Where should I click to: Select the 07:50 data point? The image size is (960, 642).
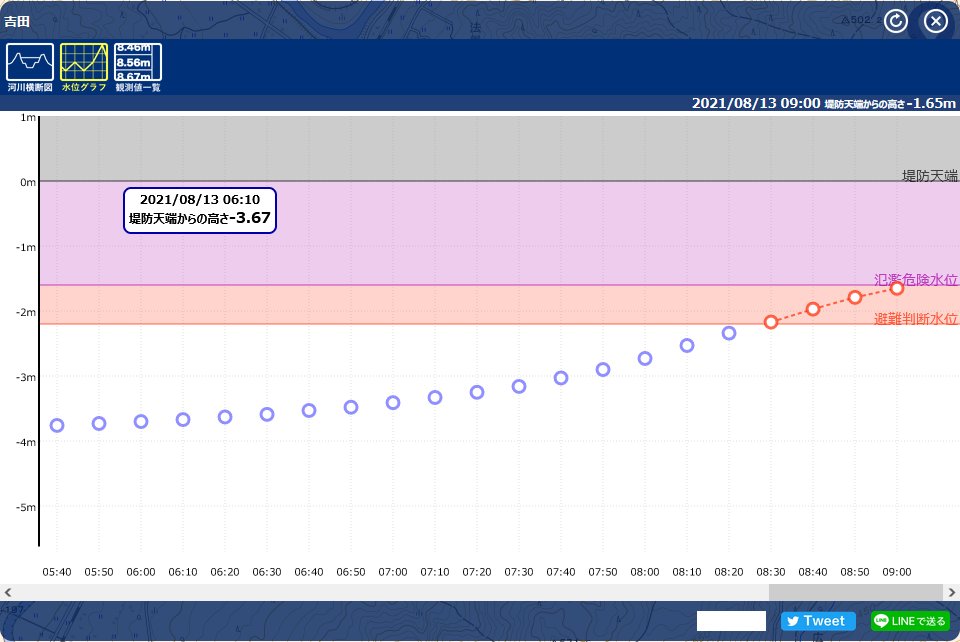point(603,370)
